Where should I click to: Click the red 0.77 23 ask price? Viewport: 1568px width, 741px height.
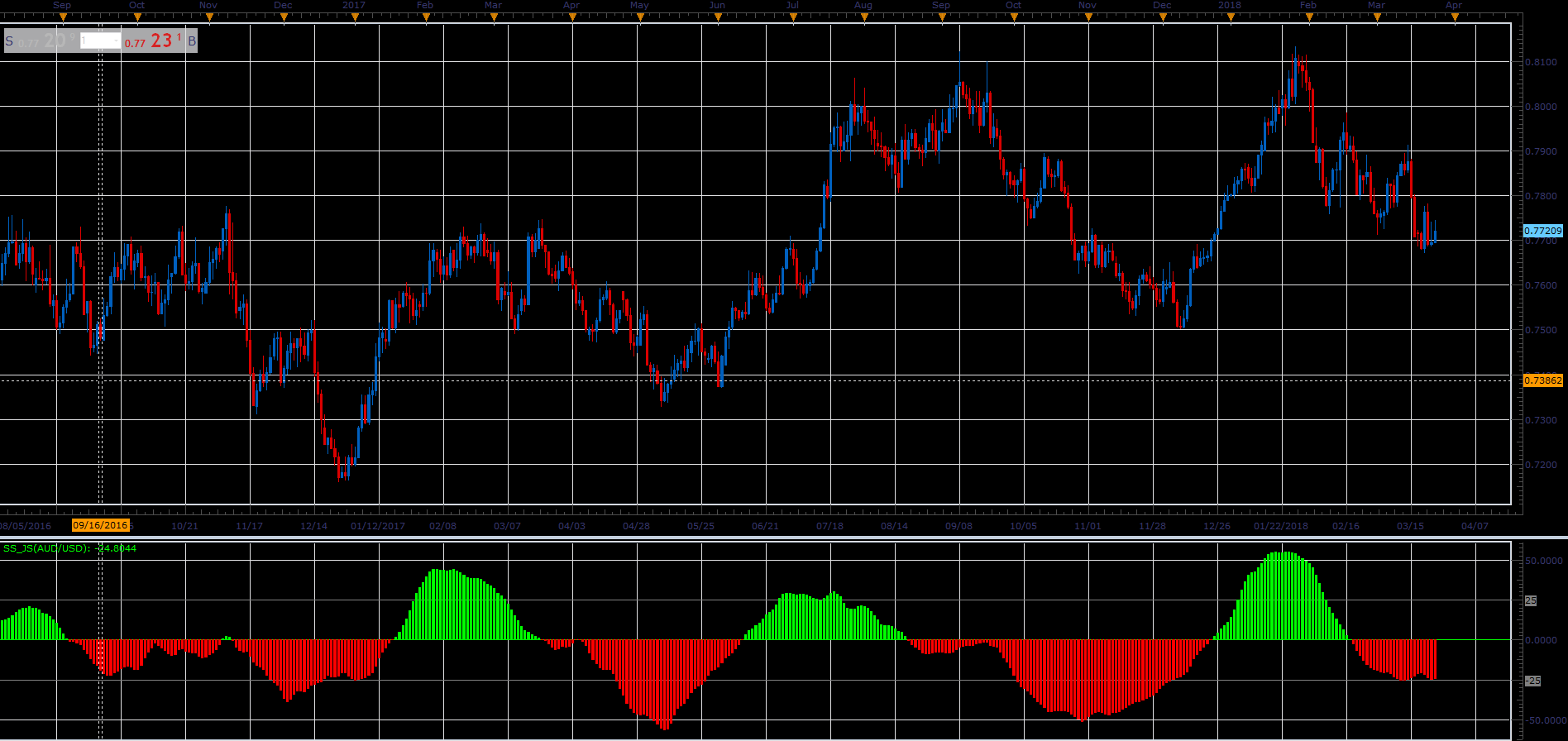[153, 41]
